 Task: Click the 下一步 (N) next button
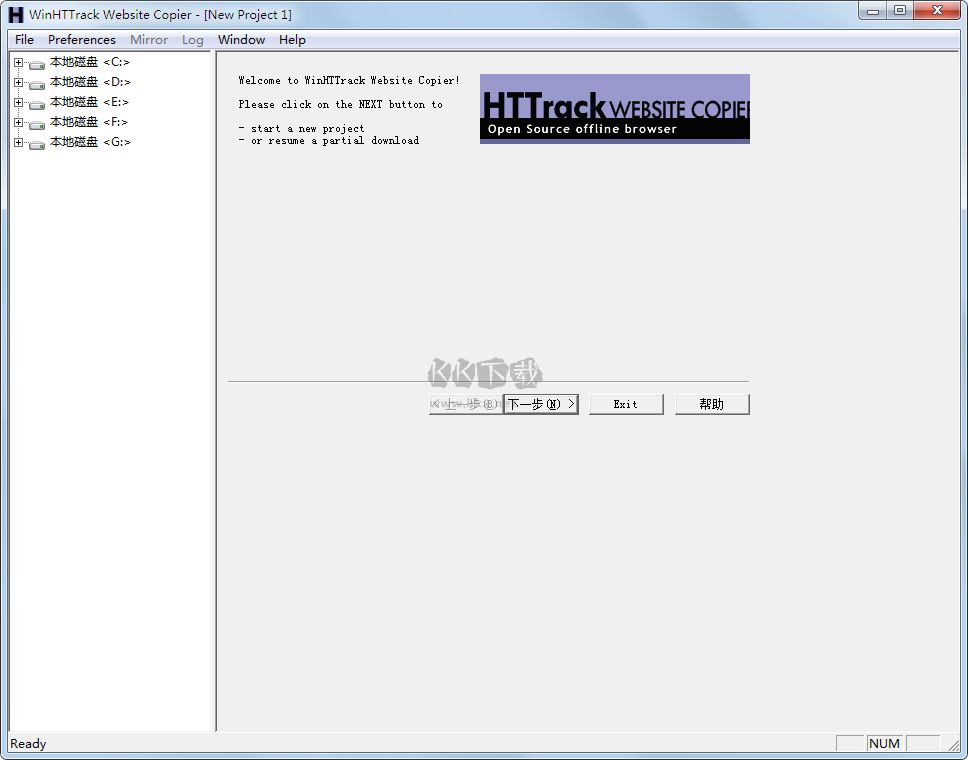pyautogui.click(x=541, y=404)
